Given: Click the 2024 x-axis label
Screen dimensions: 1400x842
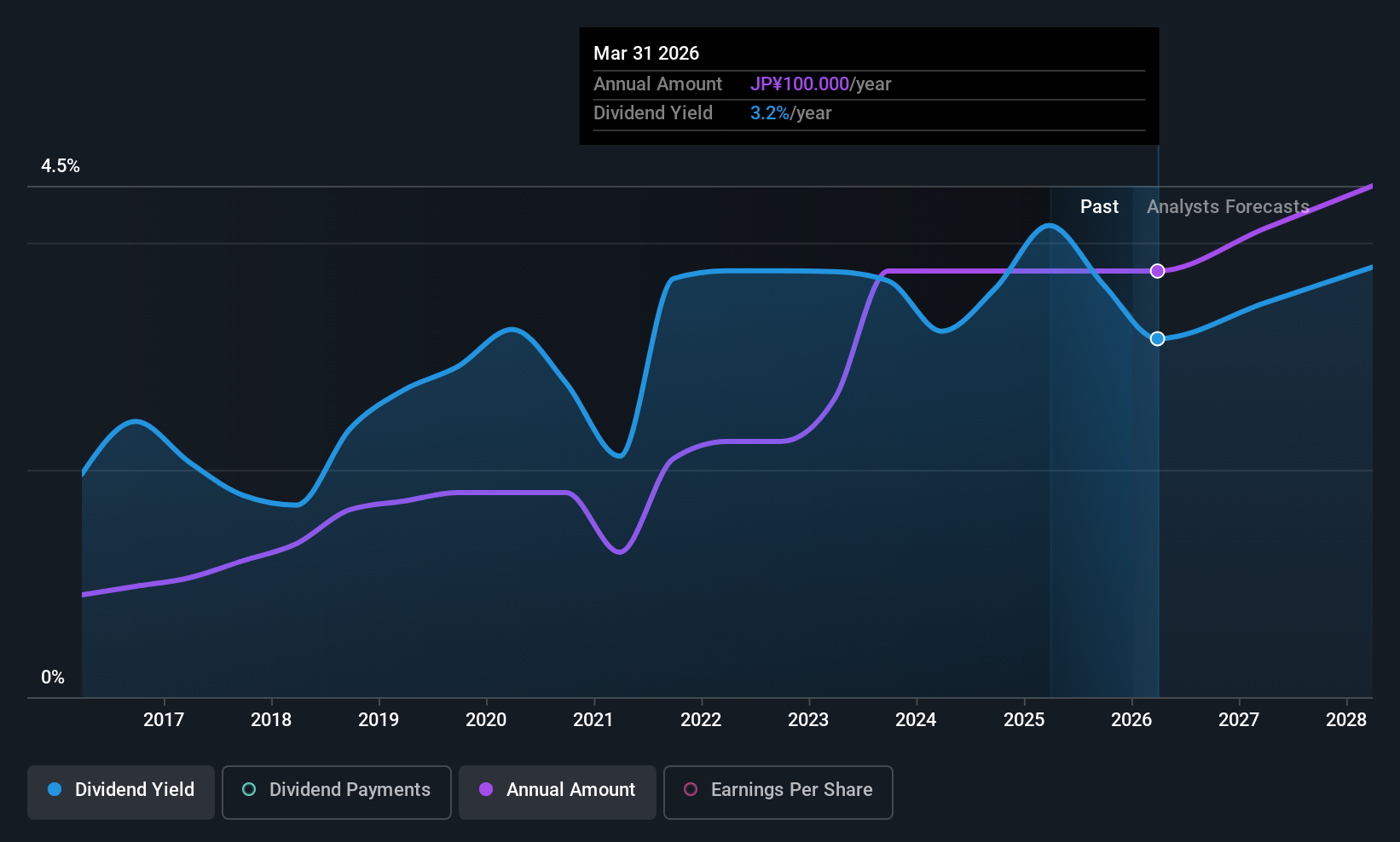Looking at the screenshot, I should pyautogui.click(x=916, y=720).
